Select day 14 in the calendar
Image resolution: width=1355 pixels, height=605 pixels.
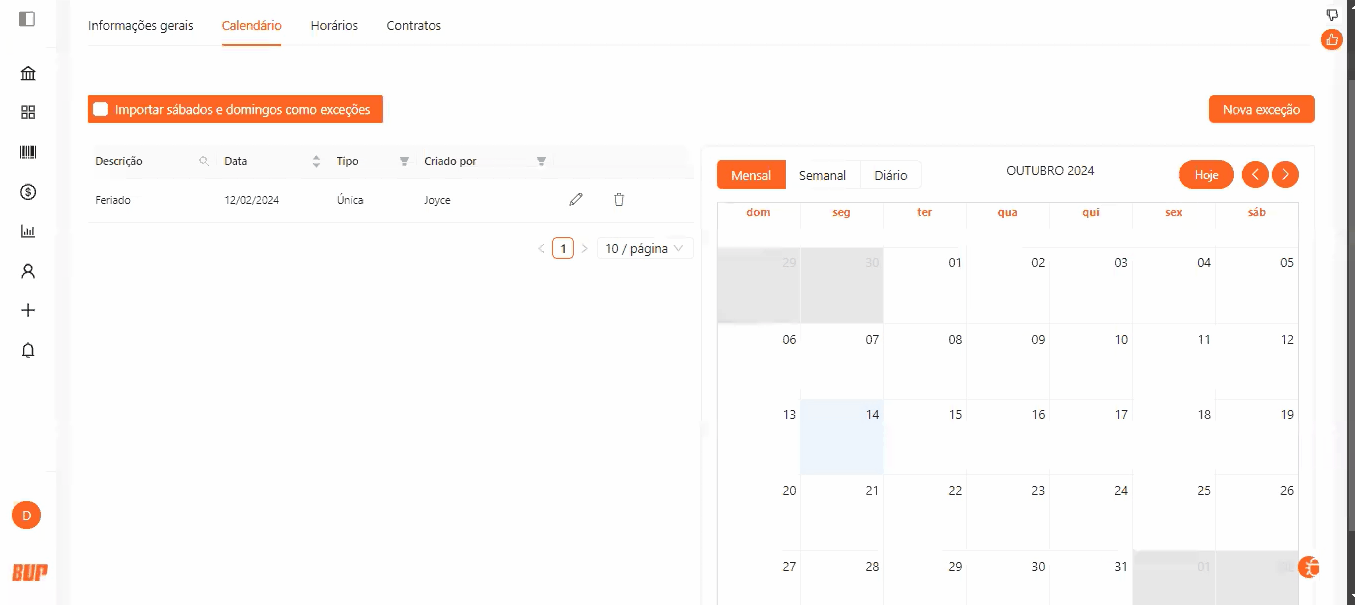[842, 437]
